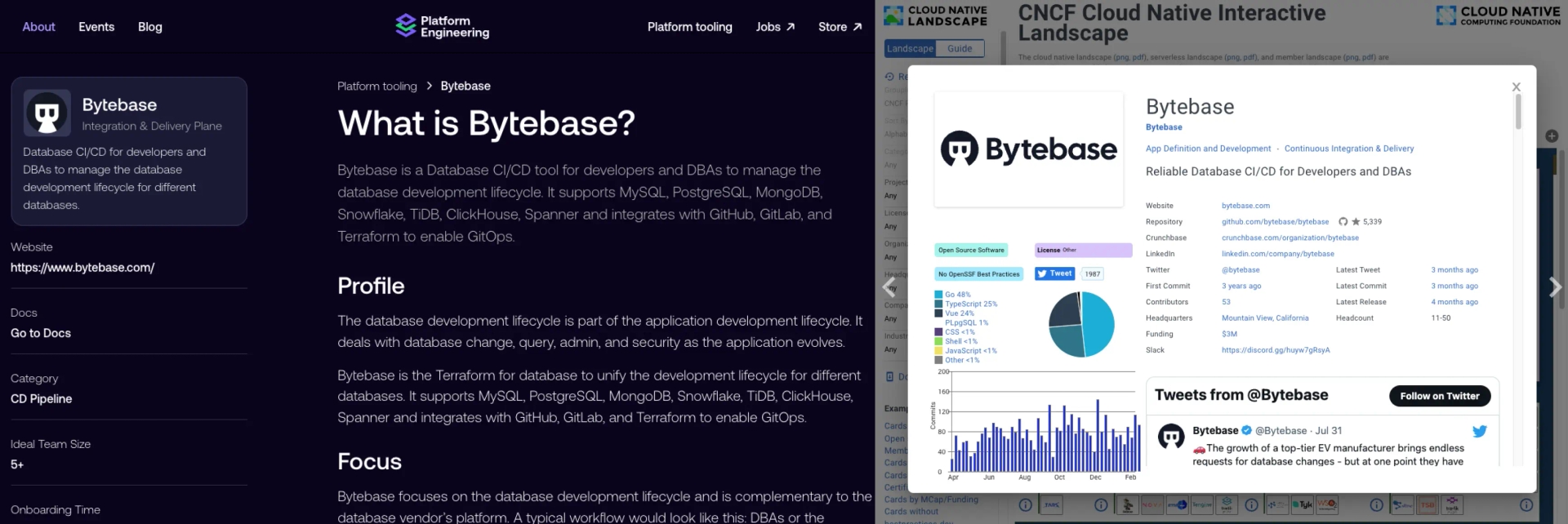Click Platform tooling breadcrumb
Screen dimensions: 1568x524
click(x=376, y=86)
